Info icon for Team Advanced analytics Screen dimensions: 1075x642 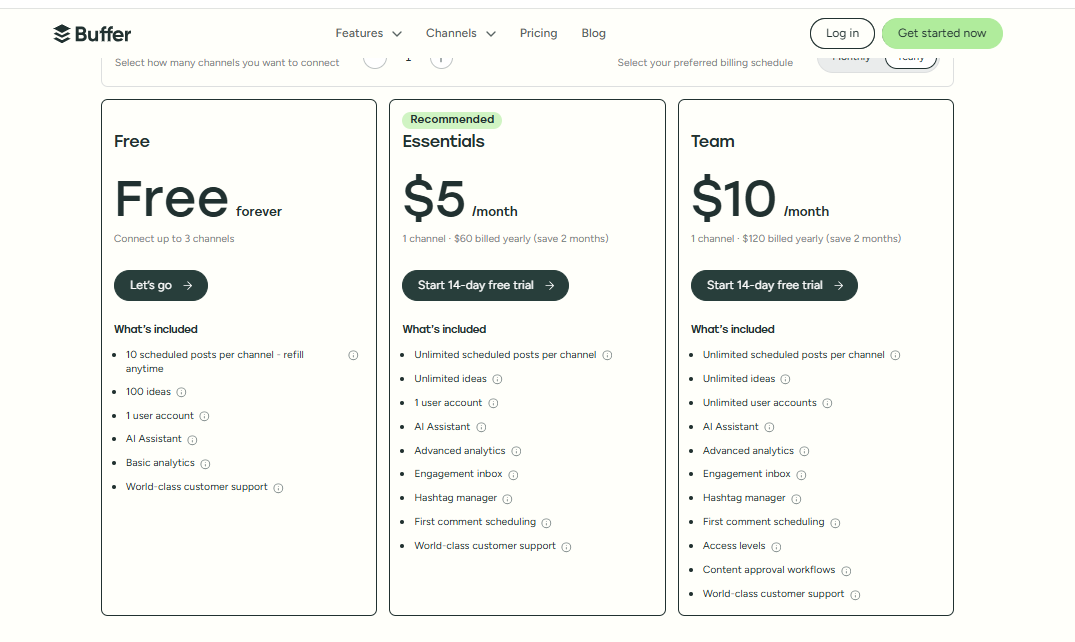pos(804,451)
